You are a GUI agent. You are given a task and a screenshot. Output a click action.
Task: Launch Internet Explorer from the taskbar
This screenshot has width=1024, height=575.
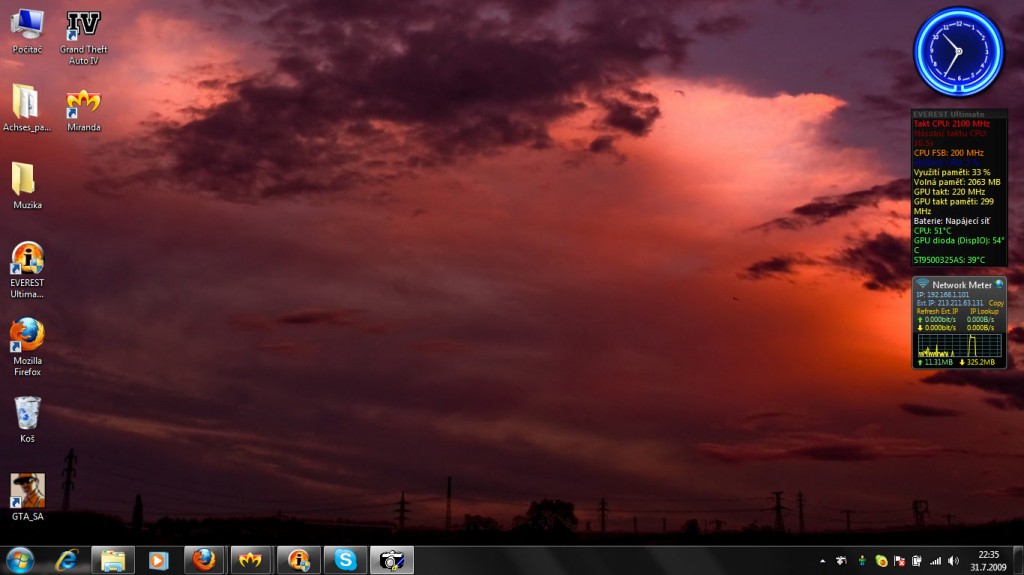(x=67, y=561)
